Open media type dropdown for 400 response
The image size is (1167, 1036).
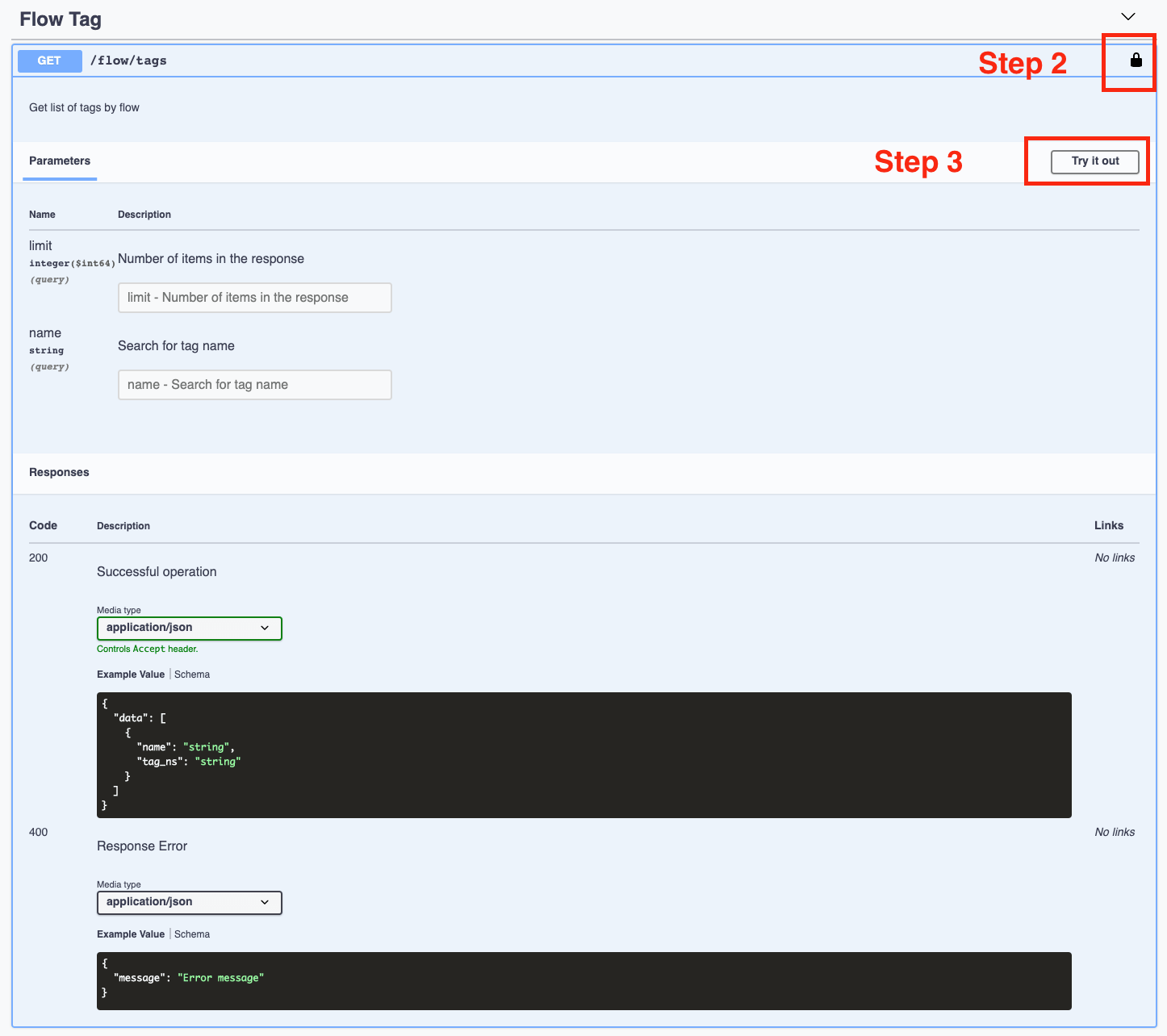click(x=190, y=902)
